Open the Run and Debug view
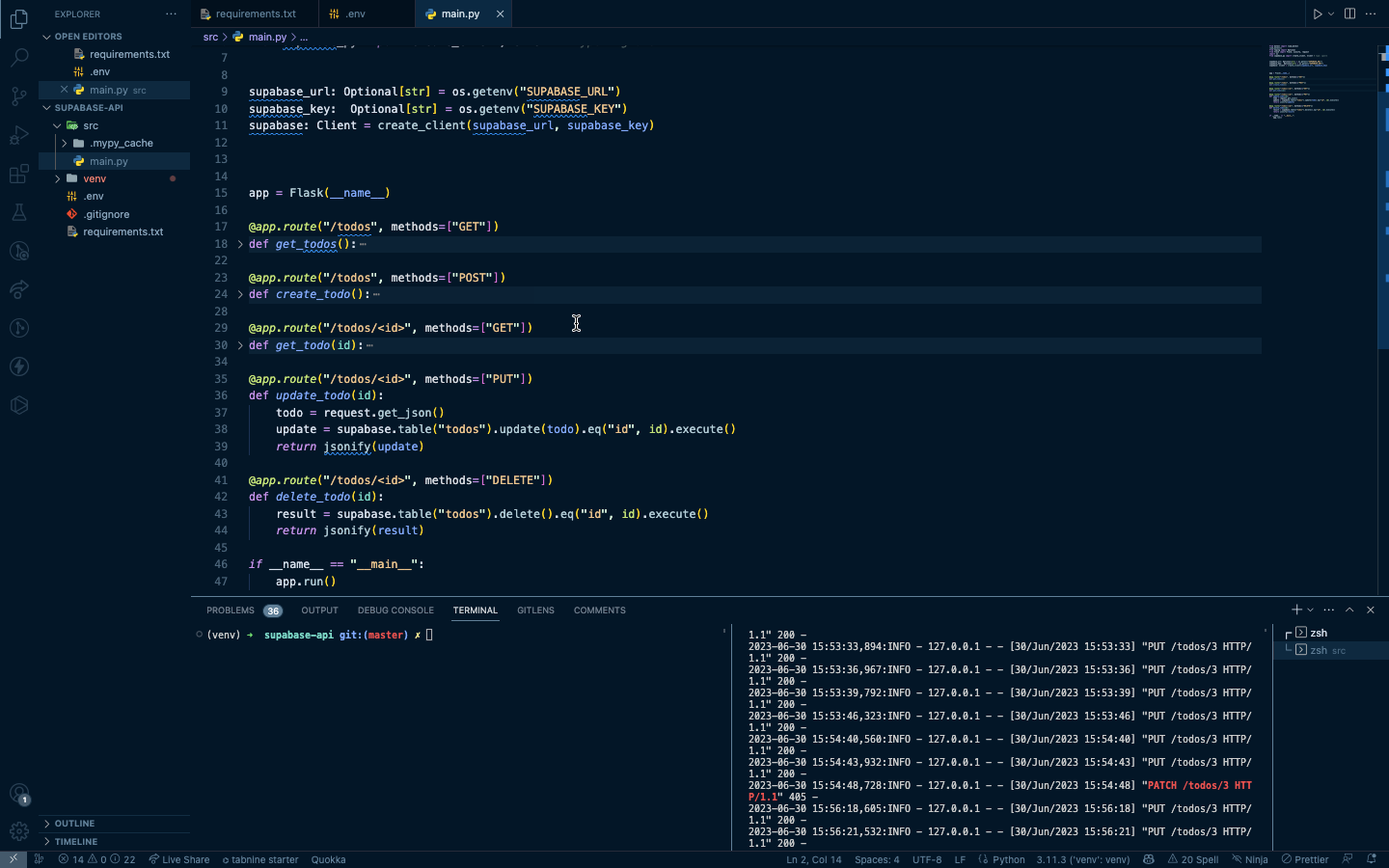The width and height of the screenshot is (1389, 868). tap(19, 135)
